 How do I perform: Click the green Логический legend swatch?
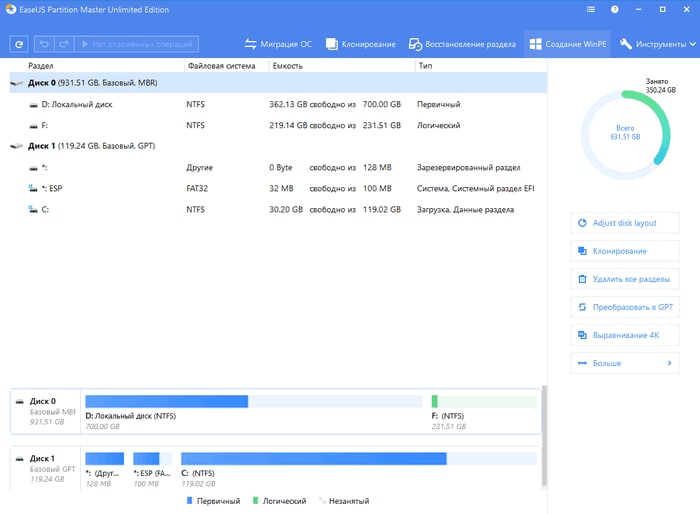pos(255,501)
